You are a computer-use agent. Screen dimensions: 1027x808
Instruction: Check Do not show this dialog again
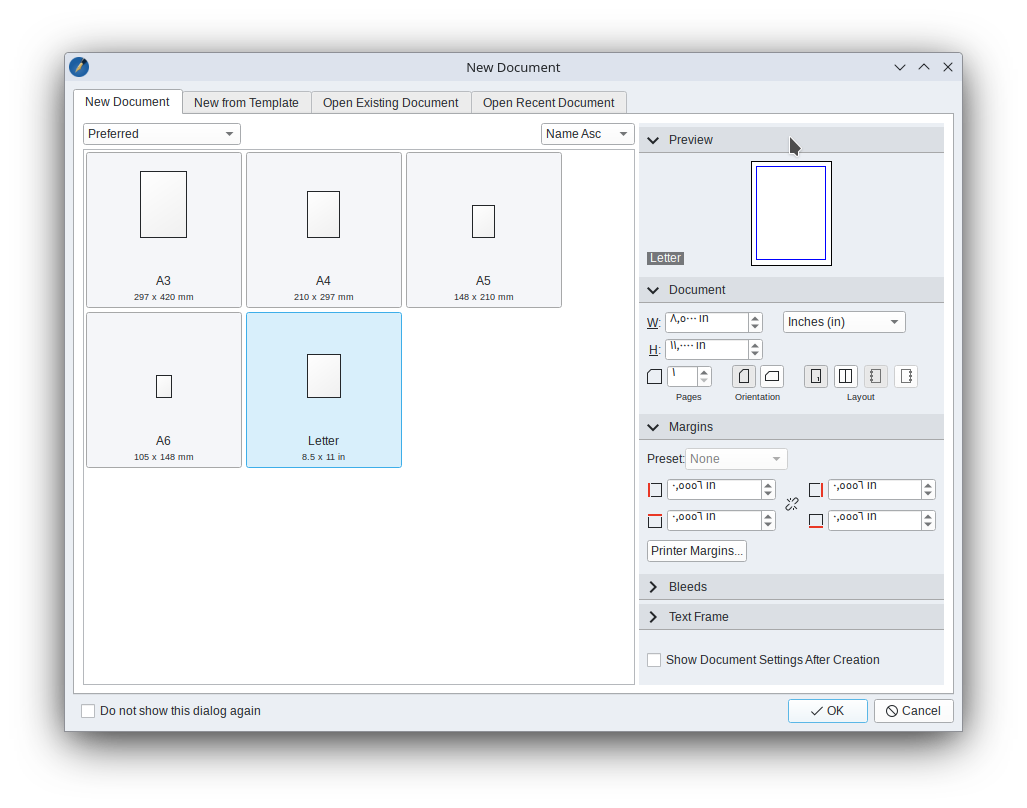click(88, 711)
